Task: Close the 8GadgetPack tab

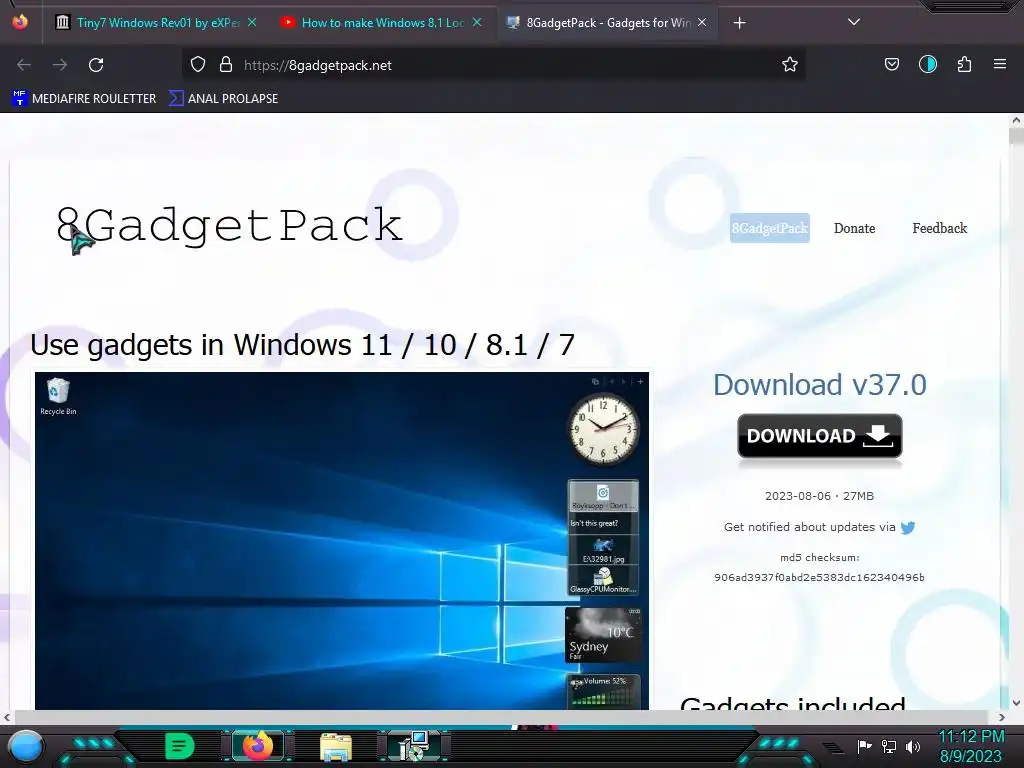Action: point(702,22)
